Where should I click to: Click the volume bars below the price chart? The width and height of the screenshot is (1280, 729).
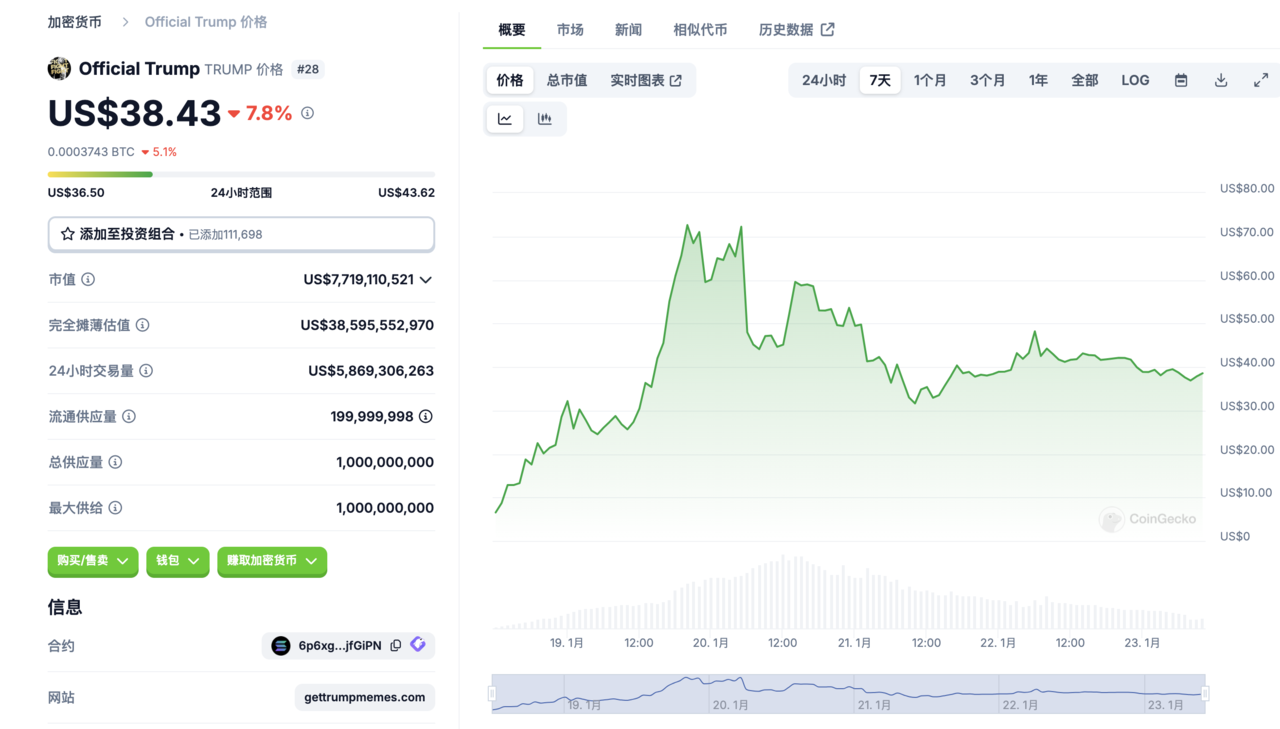848,592
